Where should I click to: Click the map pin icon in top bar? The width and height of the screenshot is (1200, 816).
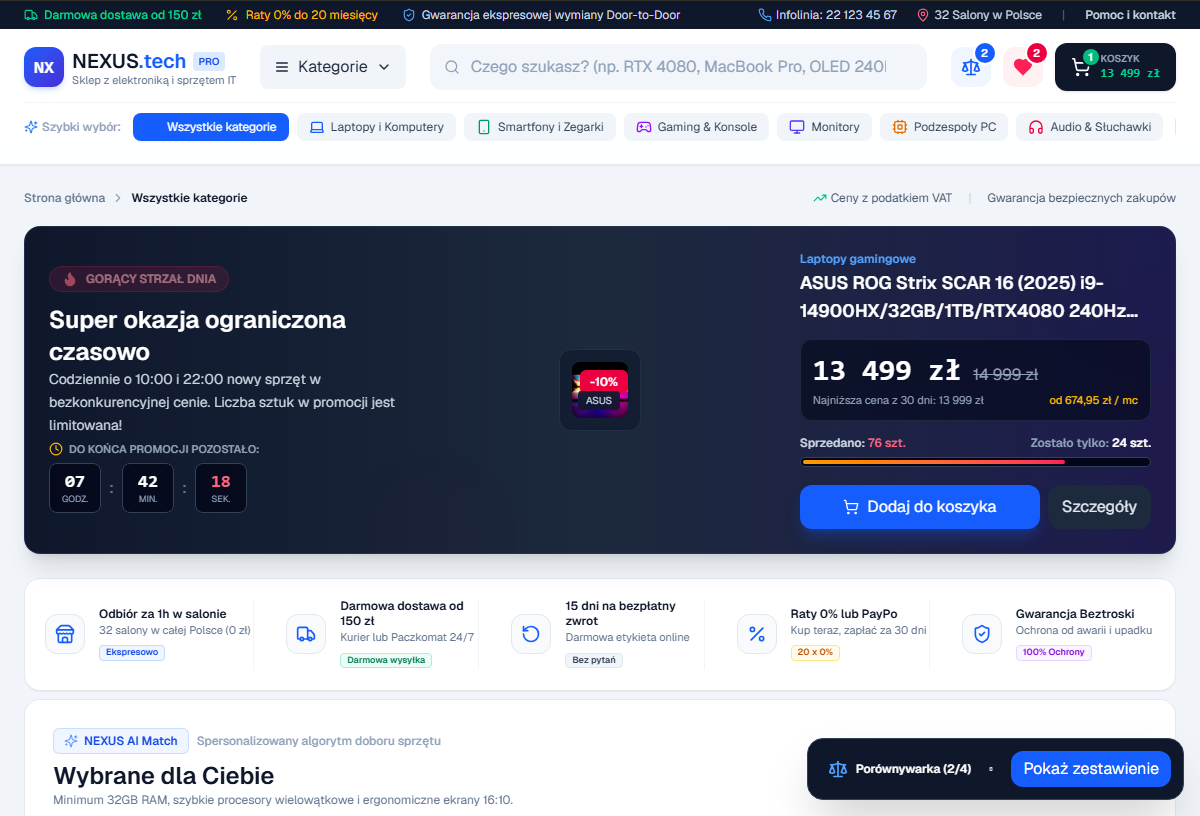click(923, 15)
